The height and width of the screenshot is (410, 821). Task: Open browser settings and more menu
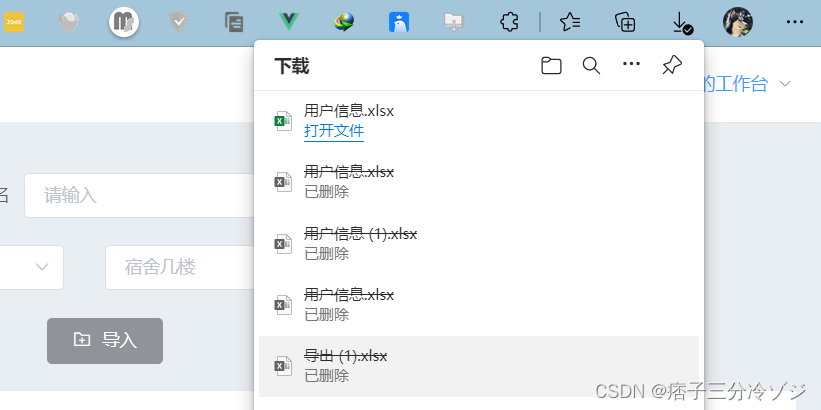point(795,22)
